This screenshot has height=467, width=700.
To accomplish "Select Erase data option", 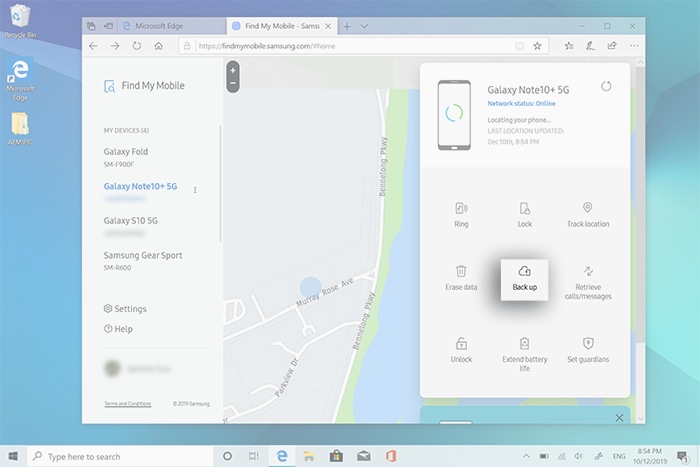I will coord(461,278).
